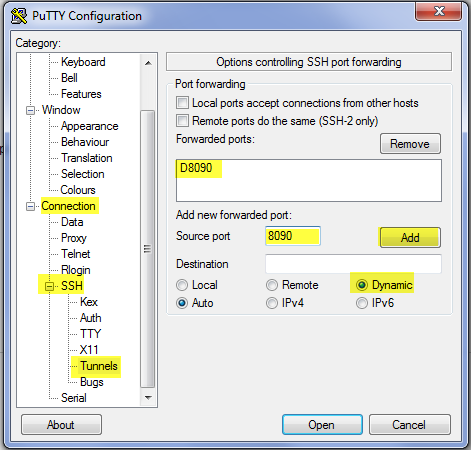Click the Source port input field
Screen dimensions: 471x450
293,236
